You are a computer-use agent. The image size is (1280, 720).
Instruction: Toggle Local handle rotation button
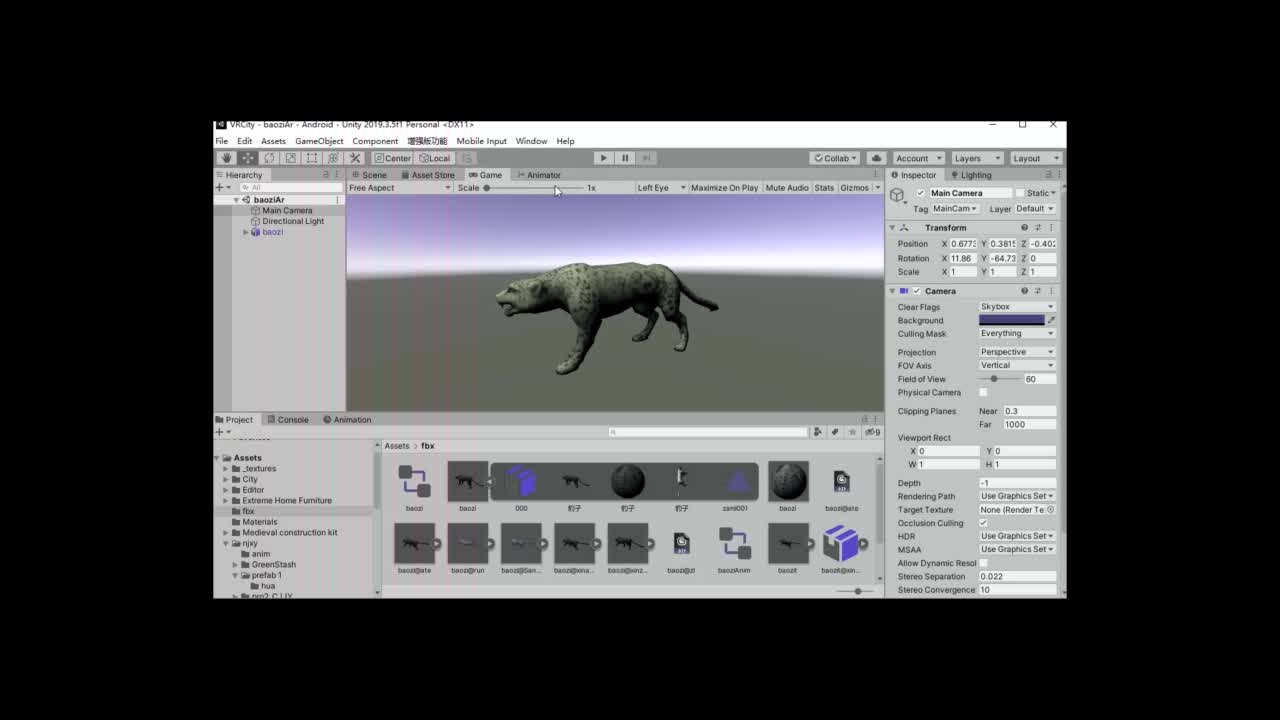click(435, 158)
